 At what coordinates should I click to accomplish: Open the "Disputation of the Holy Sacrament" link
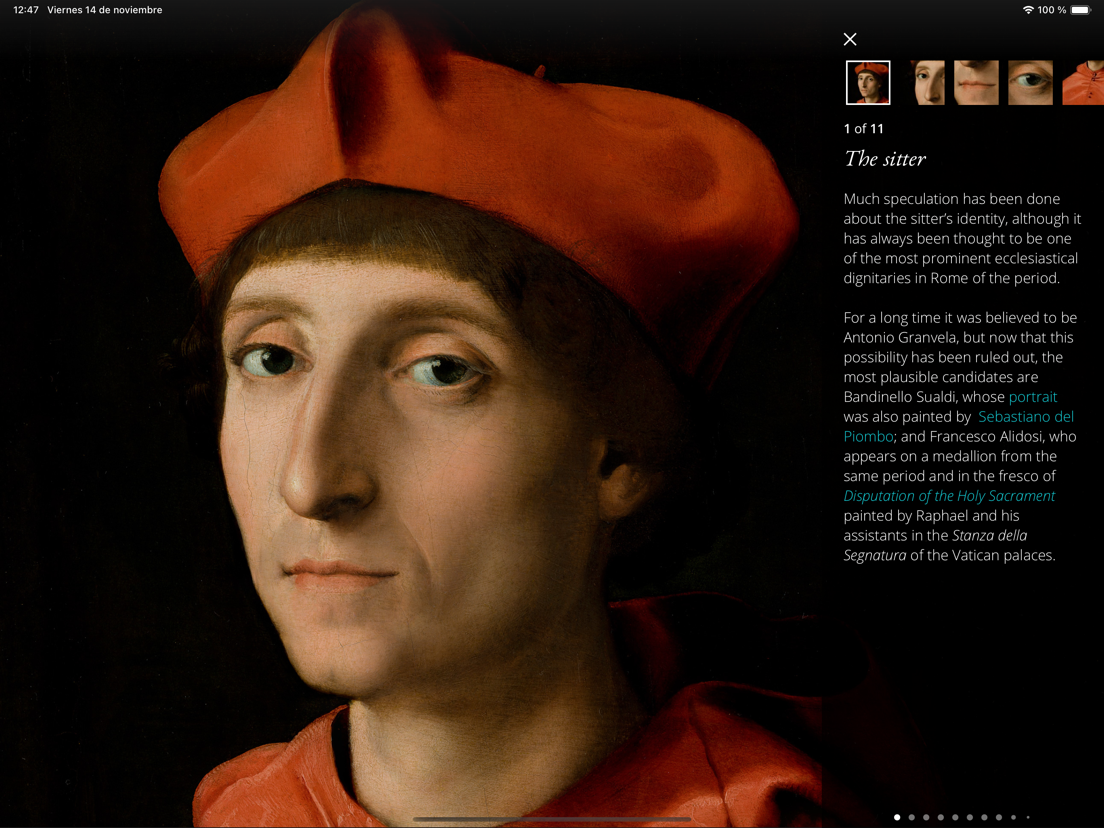949,496
